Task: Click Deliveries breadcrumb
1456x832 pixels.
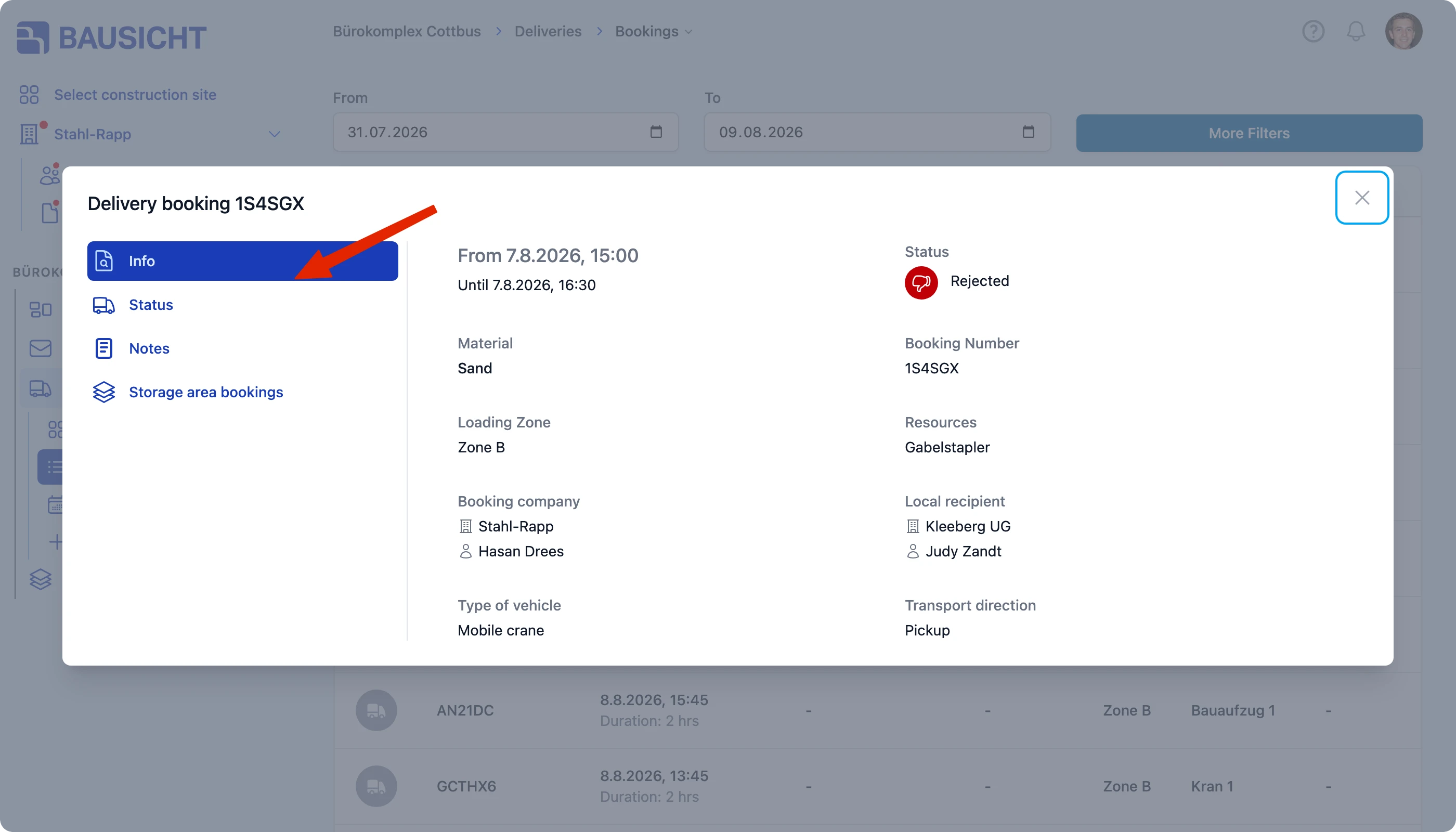Action: coord(548,31)
